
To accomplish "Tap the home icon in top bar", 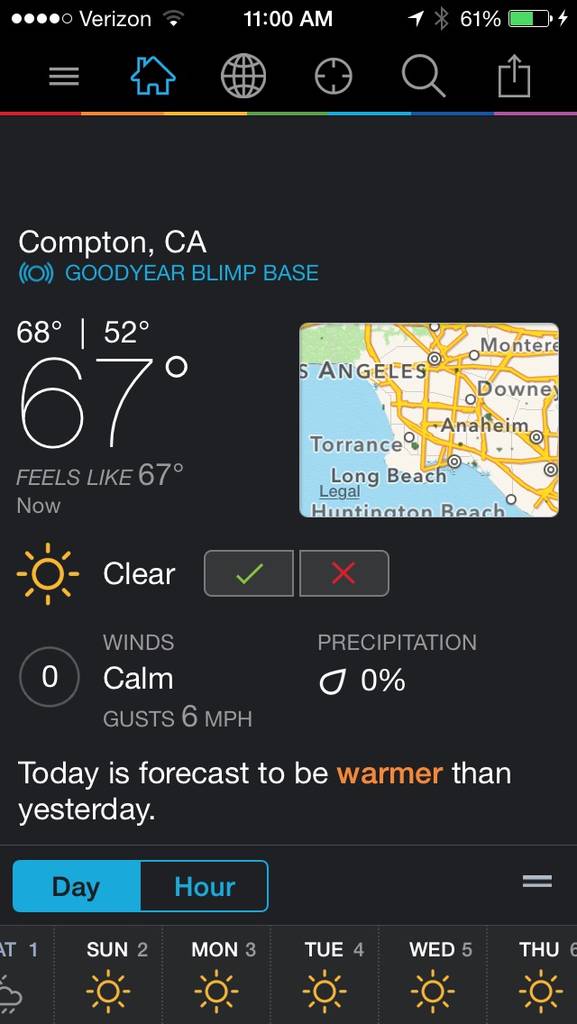I will 153,76.
